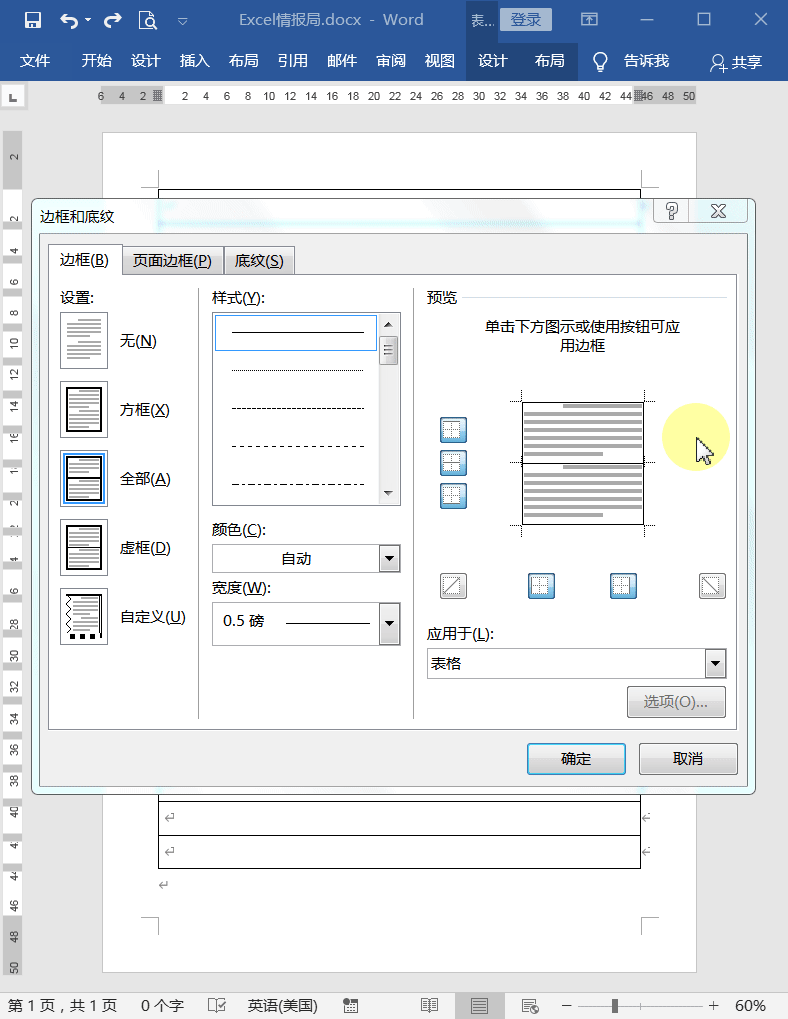Switch to the 页面边框 tab
788x1019 pixels.
[172, 261]
